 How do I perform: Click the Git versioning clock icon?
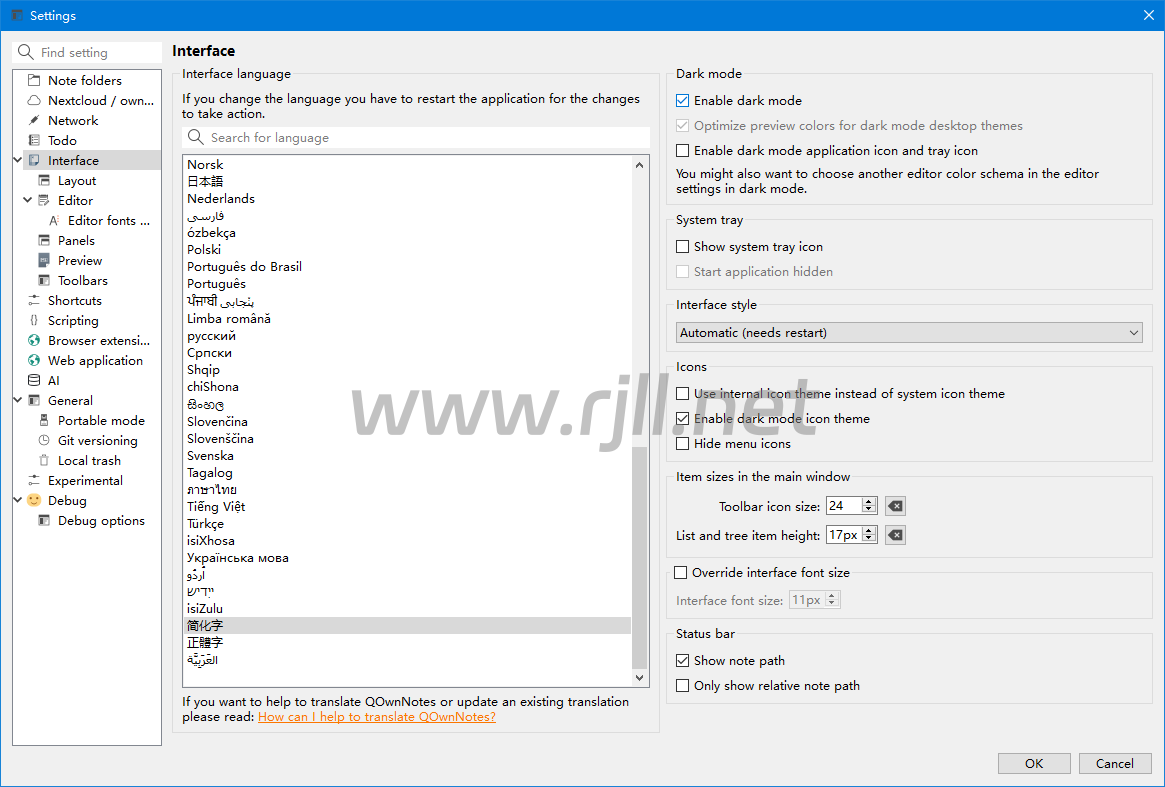click(44, 441)
